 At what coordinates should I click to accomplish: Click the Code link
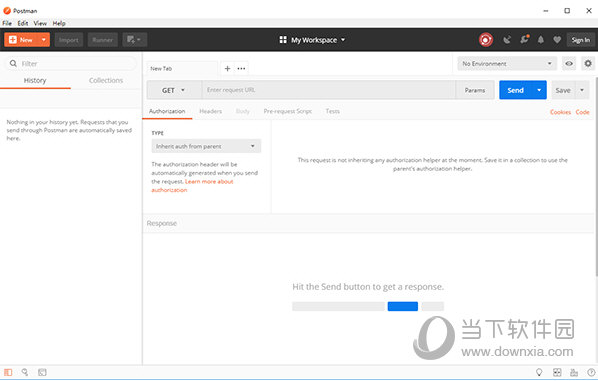coord(582,112)
